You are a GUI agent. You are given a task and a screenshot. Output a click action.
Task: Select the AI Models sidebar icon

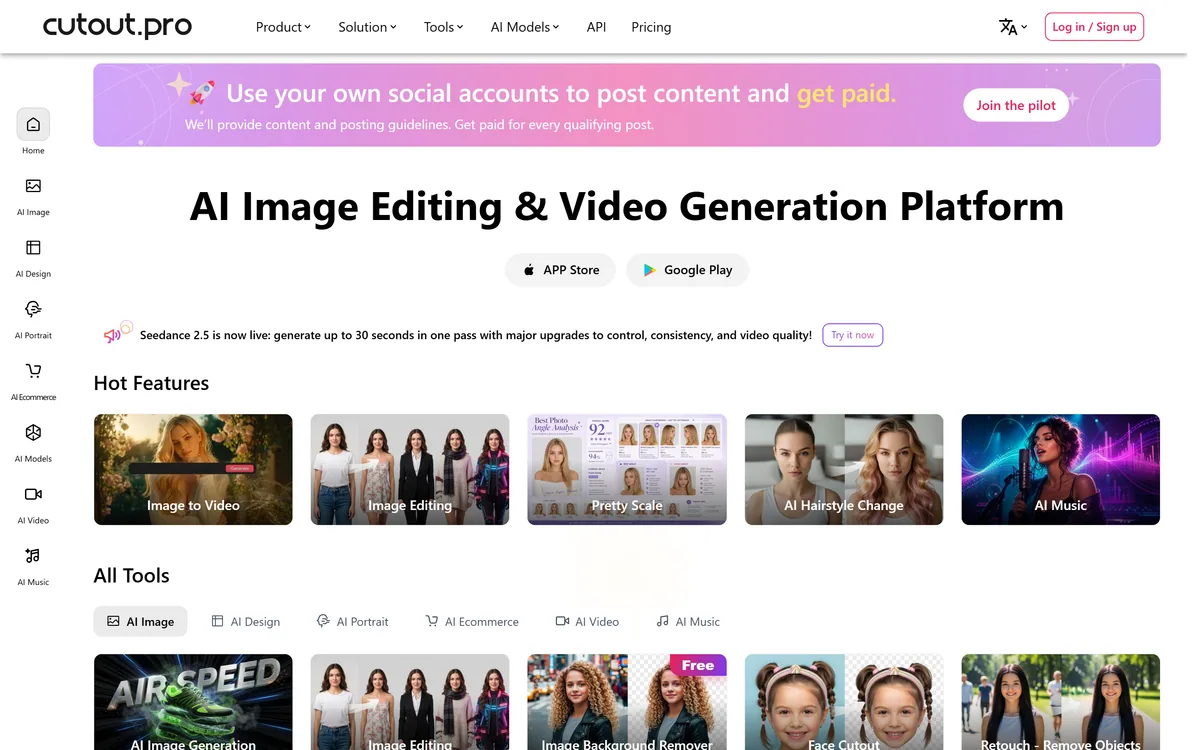pyautogui.click(x=33, y=433)
